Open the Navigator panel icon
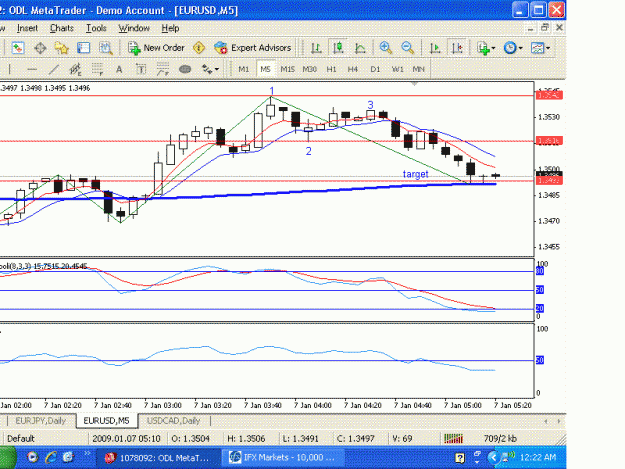 (61, 48)
